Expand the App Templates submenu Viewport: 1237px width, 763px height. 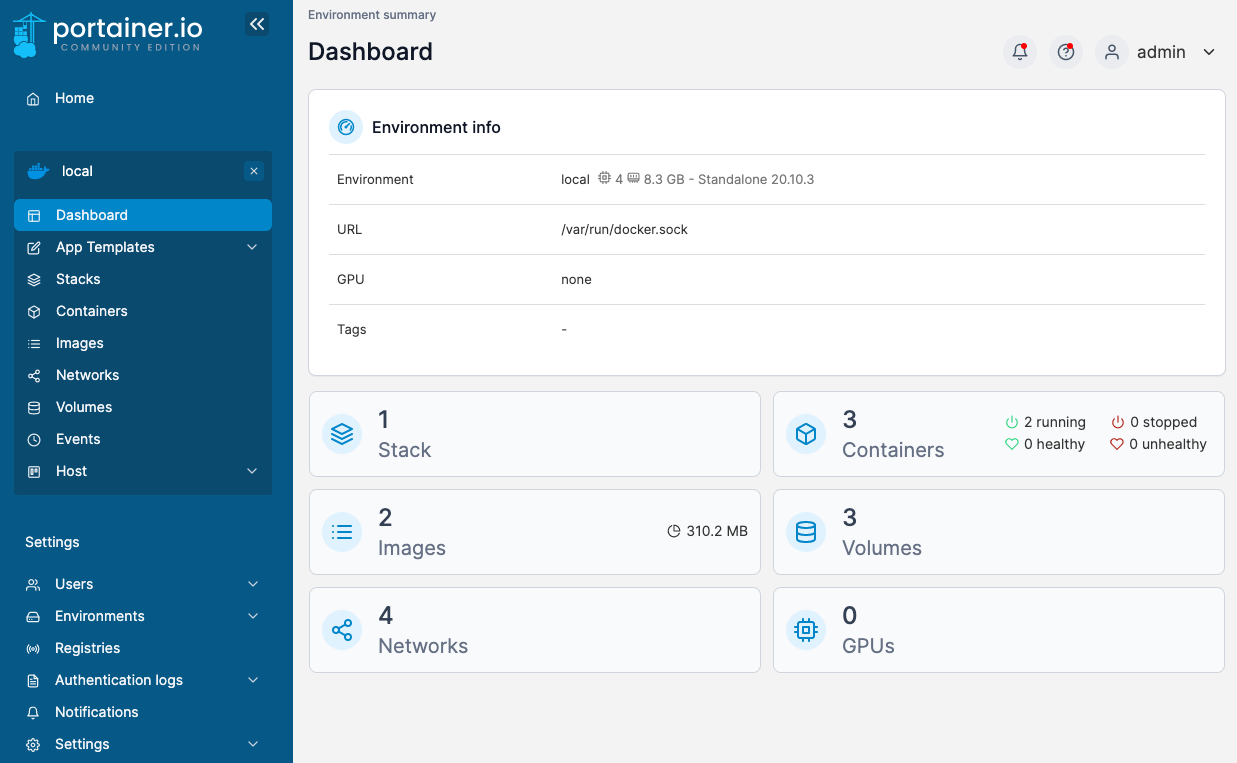click(252, 247)
